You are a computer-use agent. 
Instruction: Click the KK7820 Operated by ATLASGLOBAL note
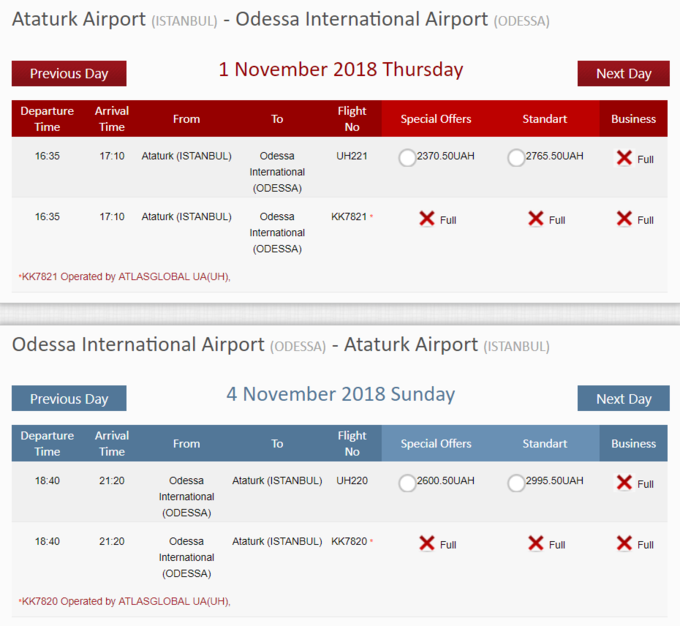click(x=124, y=601)
